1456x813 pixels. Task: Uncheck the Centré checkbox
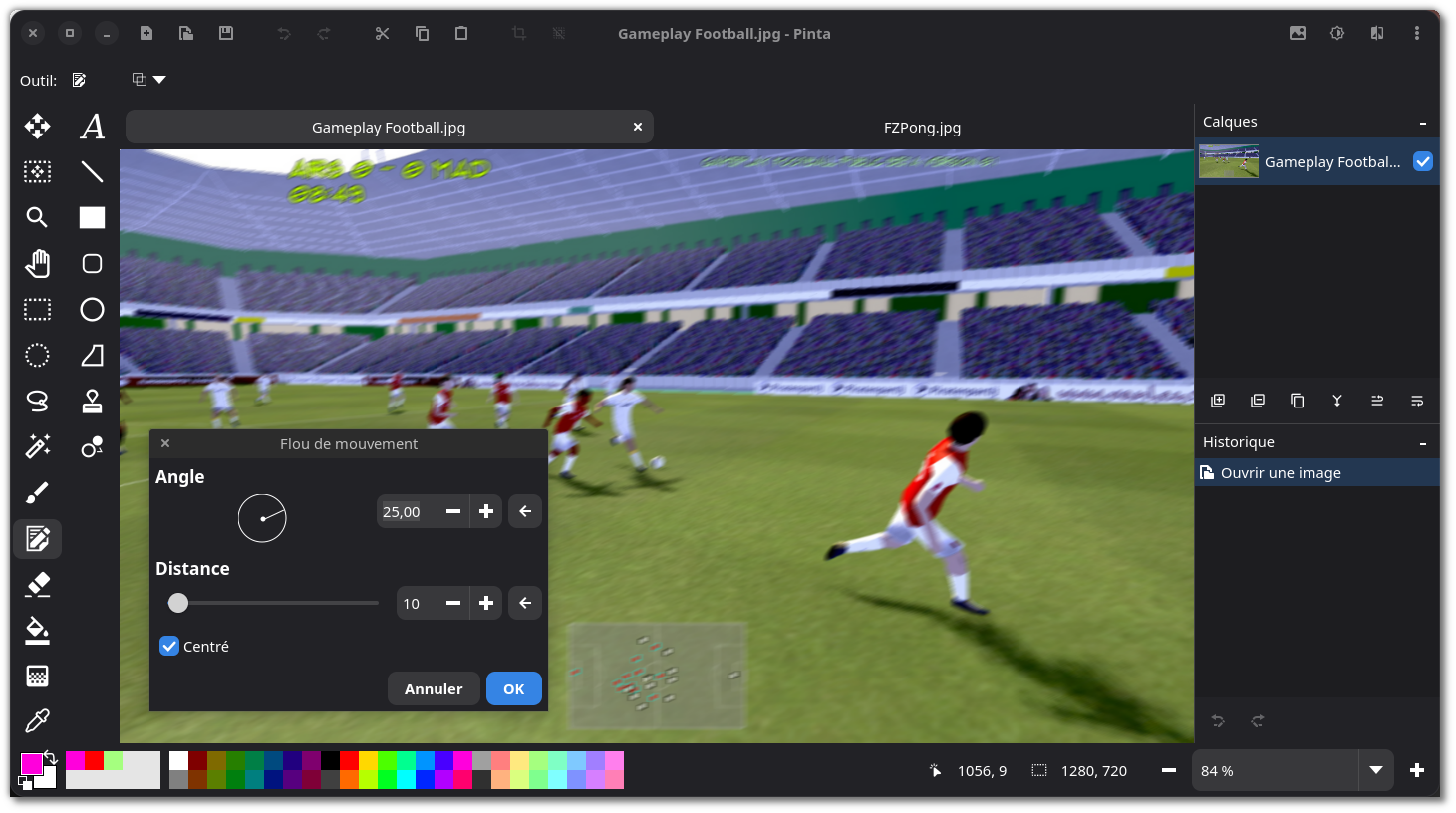tap(169, 647)
